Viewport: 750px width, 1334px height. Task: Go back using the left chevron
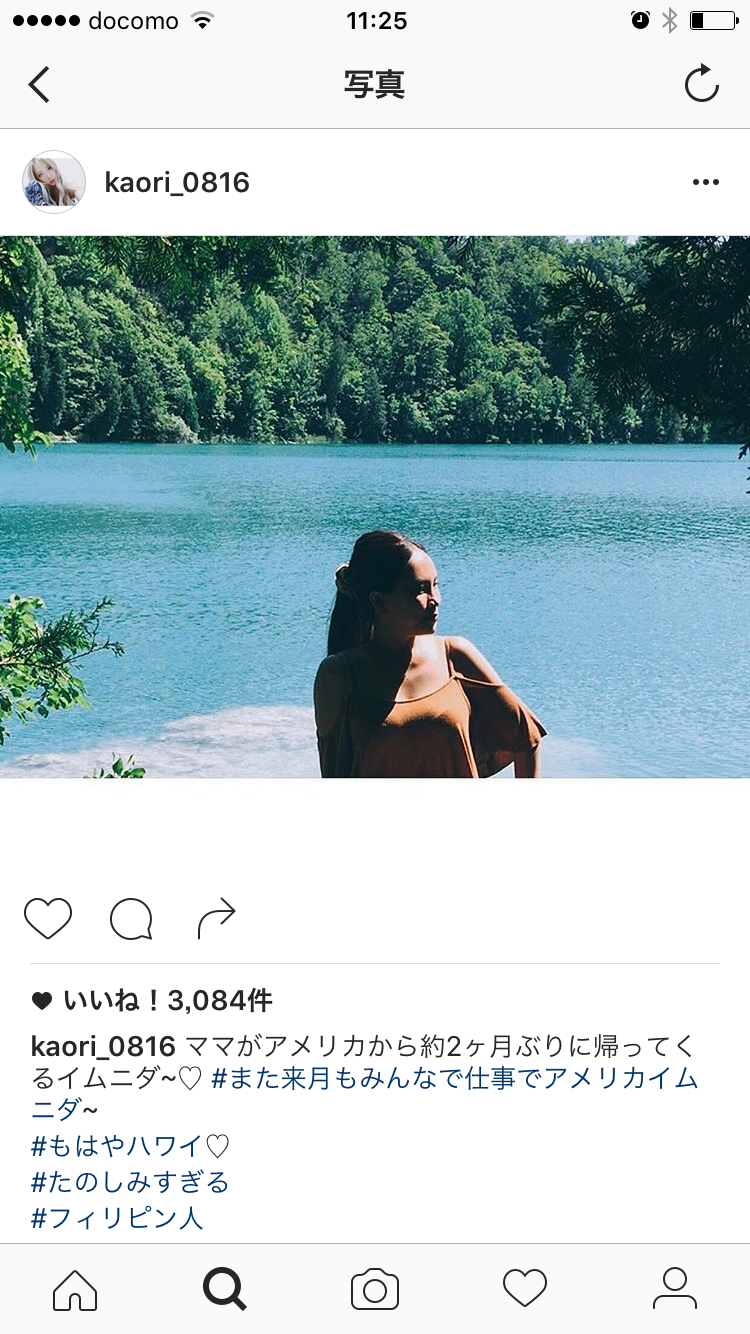click(39, 85)
